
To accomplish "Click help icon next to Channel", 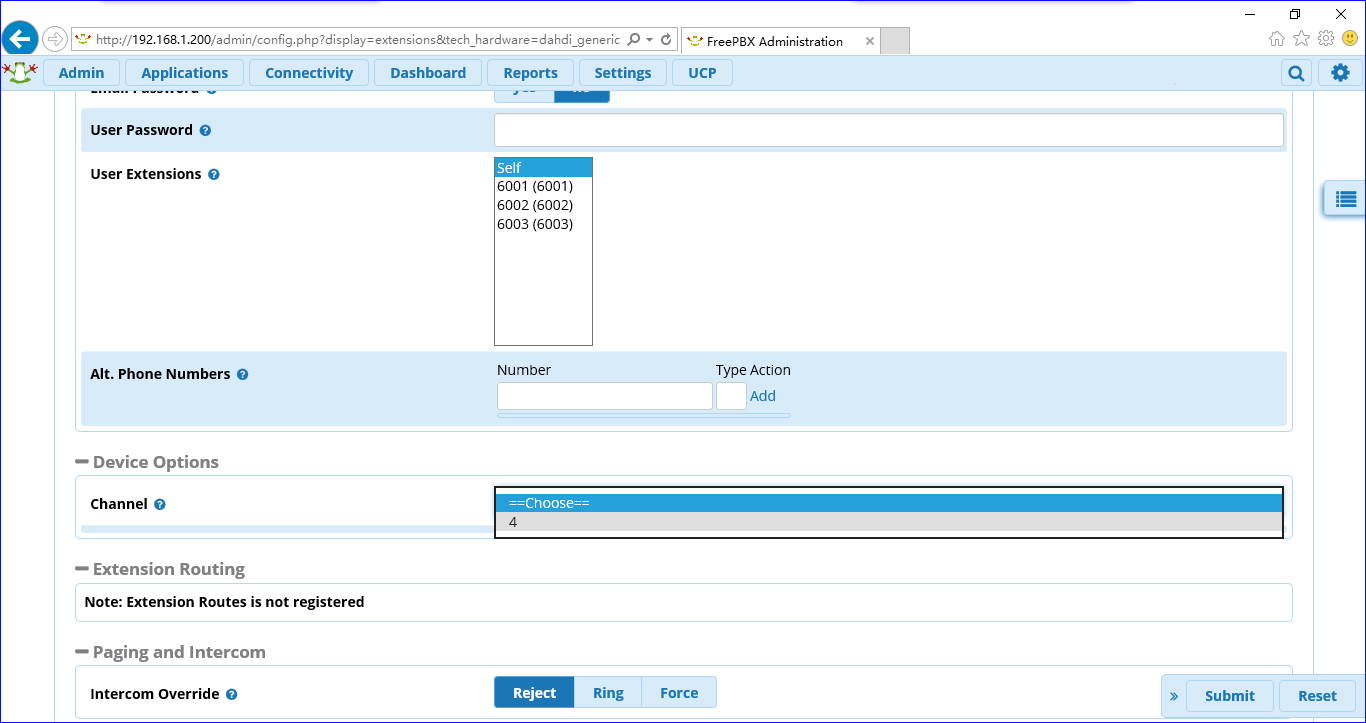I will point(160,505).
